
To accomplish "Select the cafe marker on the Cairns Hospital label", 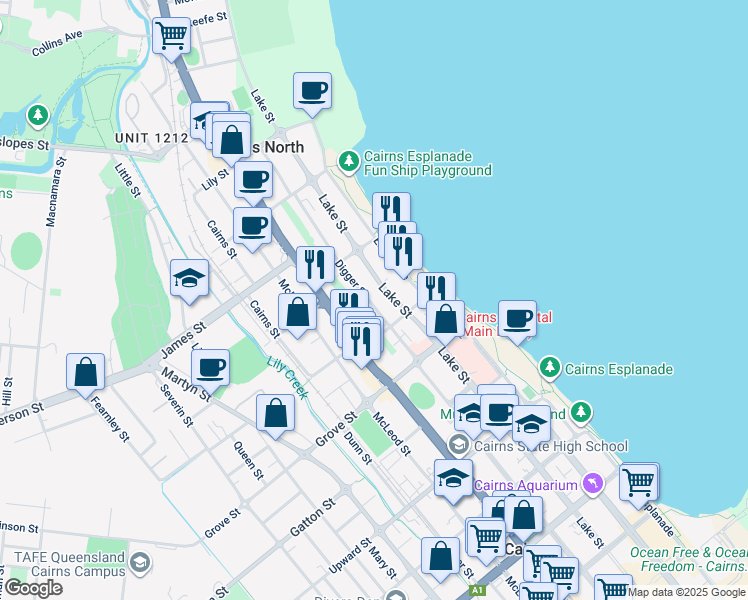I will [x=517, y=320].
